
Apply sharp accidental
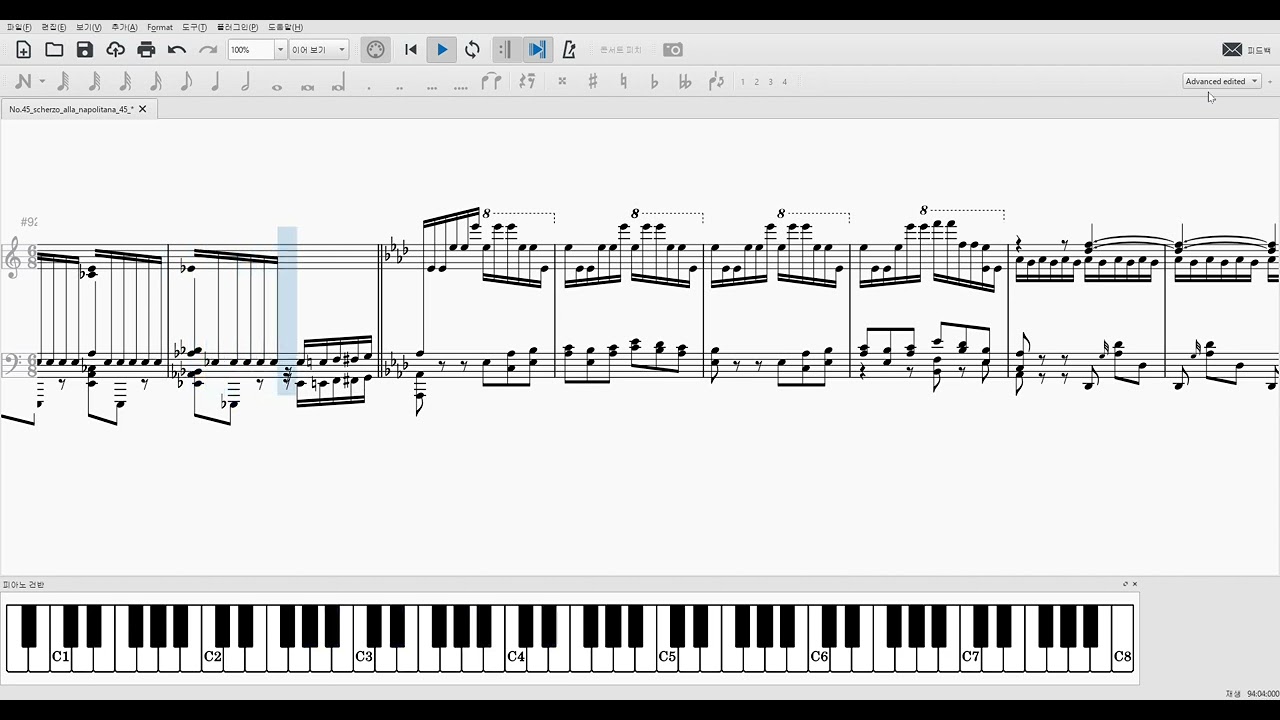593,82
